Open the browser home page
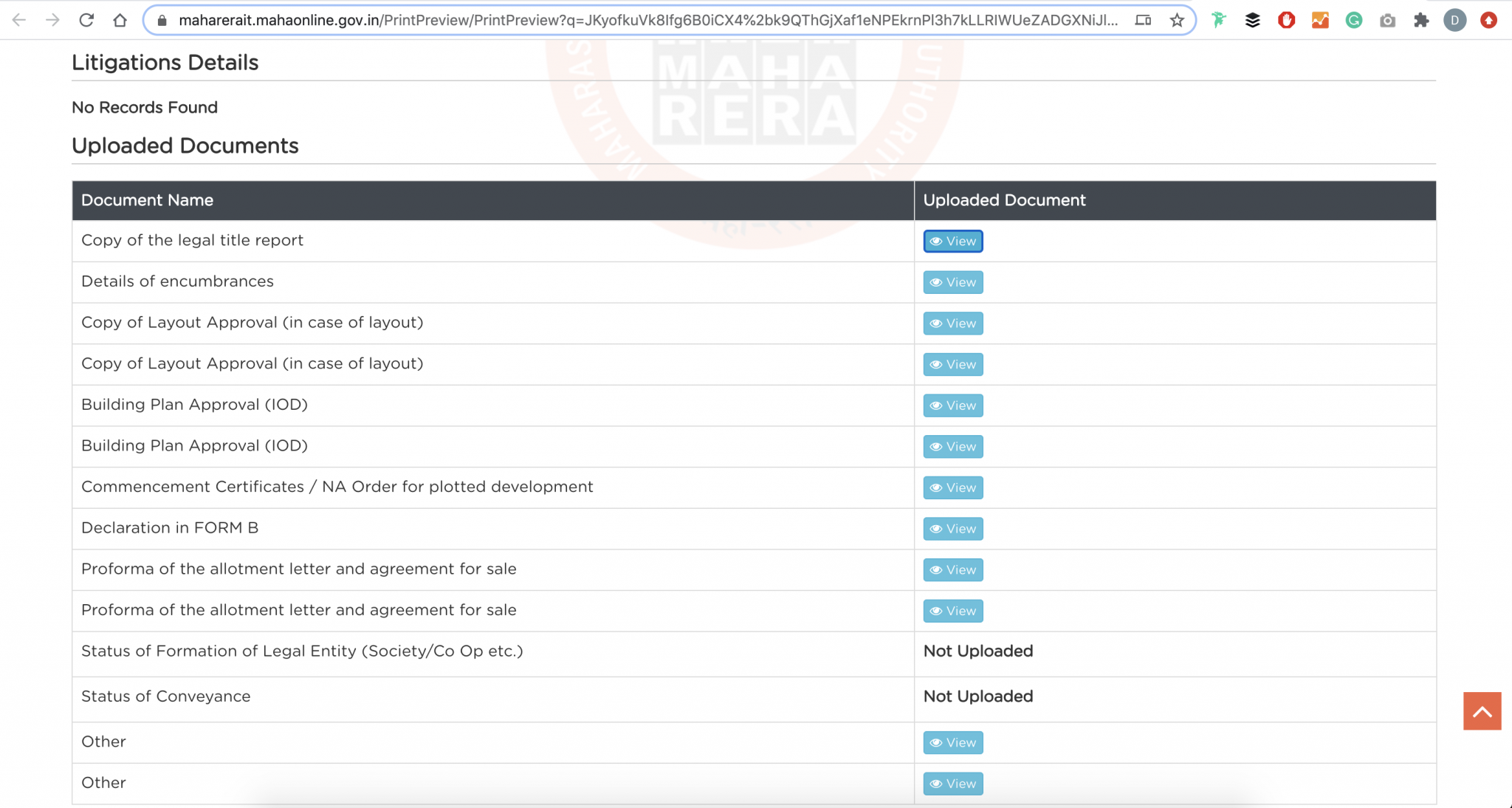1512x808 pixels. point(120,20)
